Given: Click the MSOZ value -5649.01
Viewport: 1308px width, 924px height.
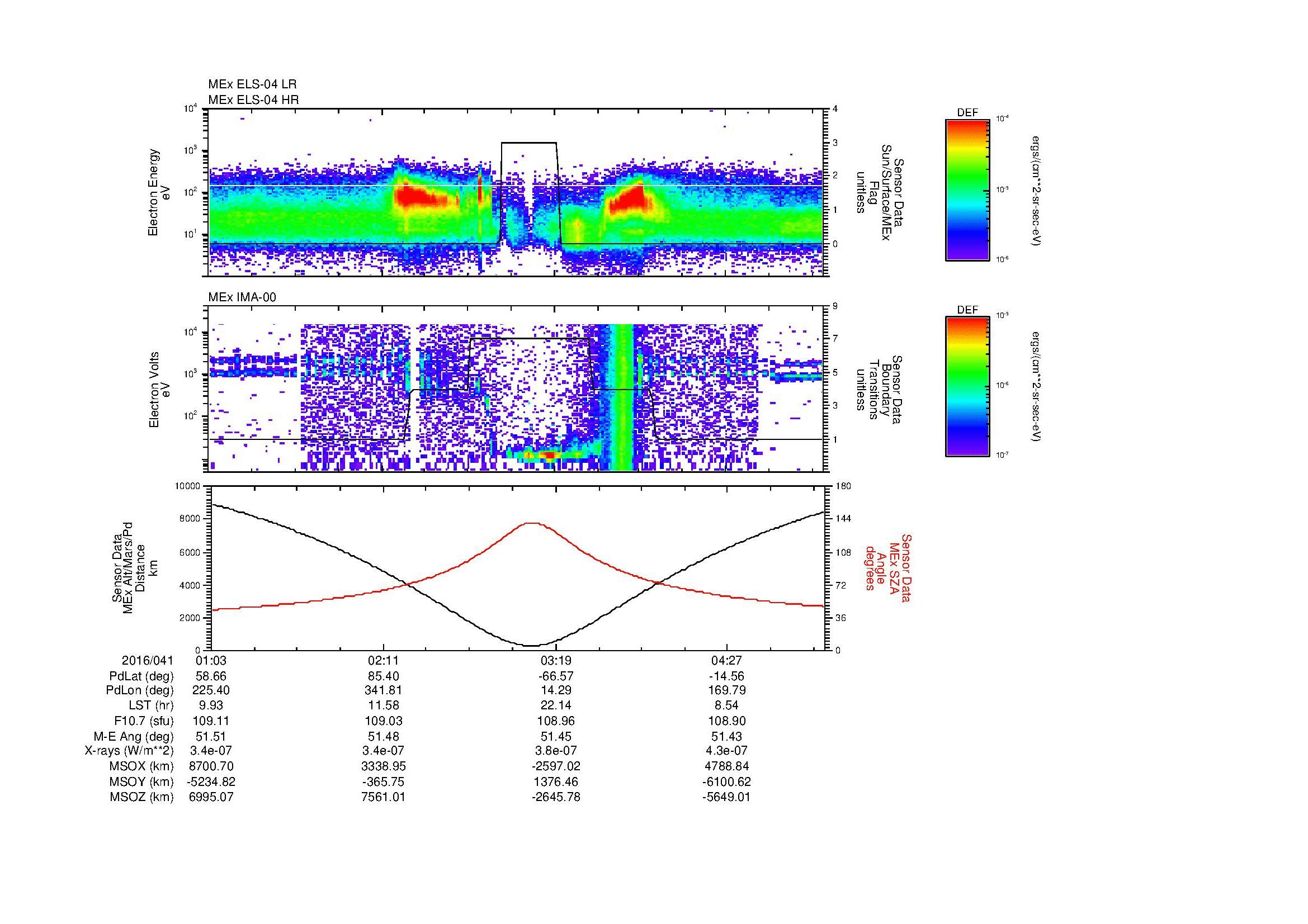Looking at the screenshot, I should coord(727,797).
